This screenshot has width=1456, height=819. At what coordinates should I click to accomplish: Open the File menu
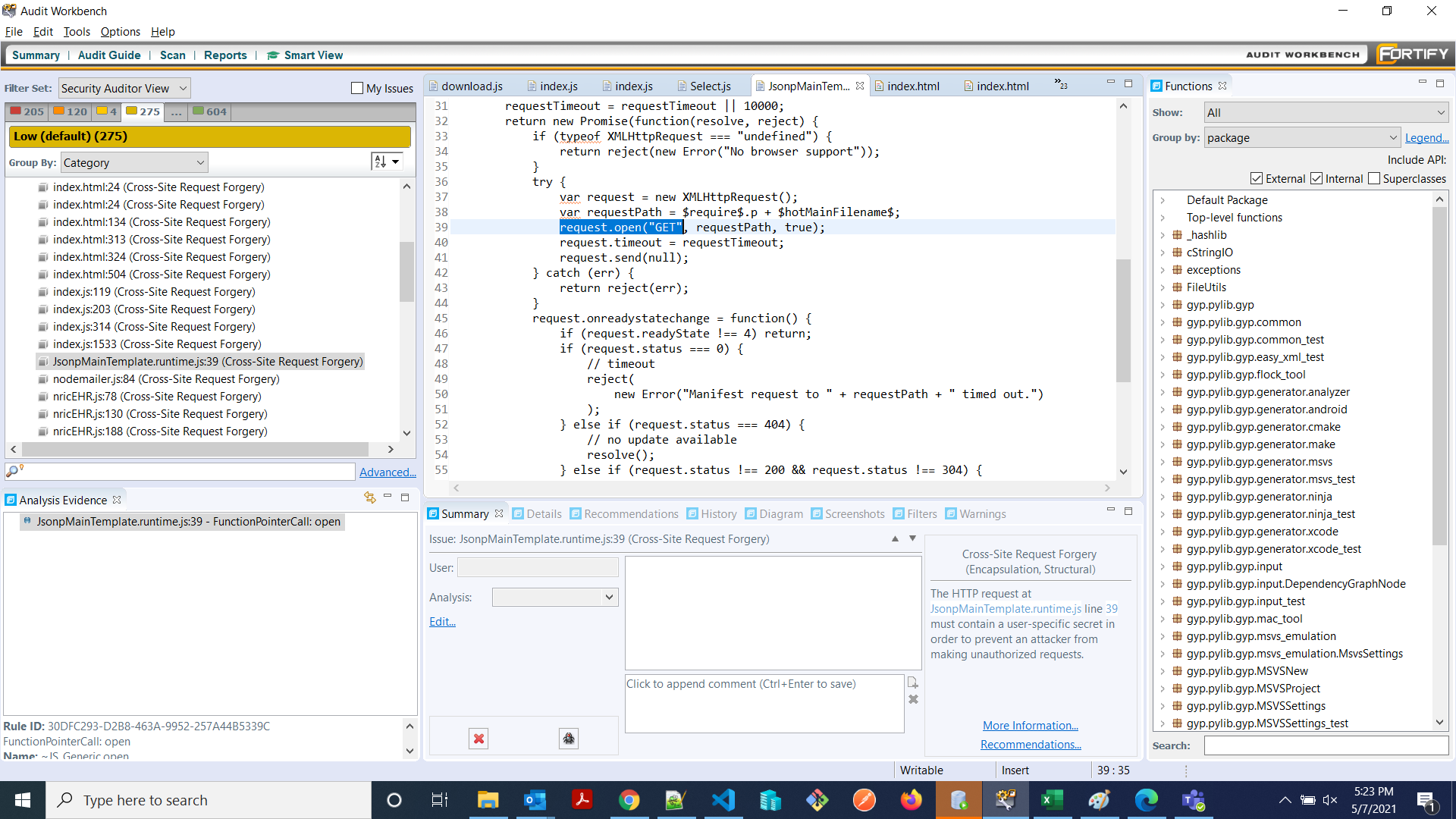click(14, 32)
